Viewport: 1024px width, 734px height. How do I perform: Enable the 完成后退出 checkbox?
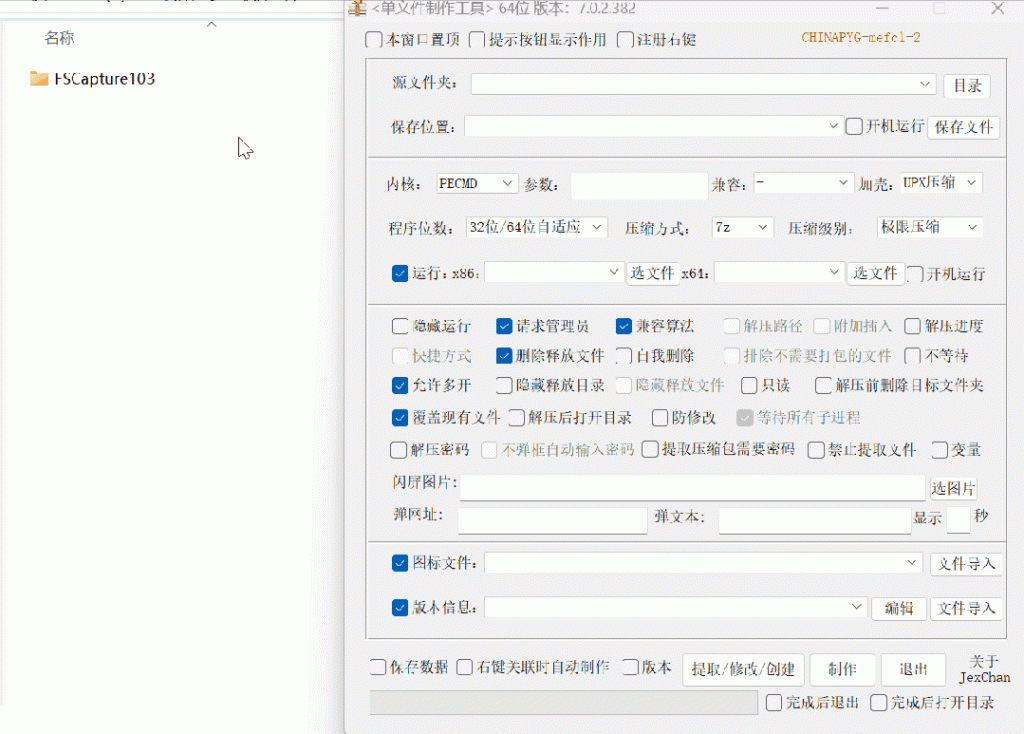pyautogui.click(x=773, y=702)
